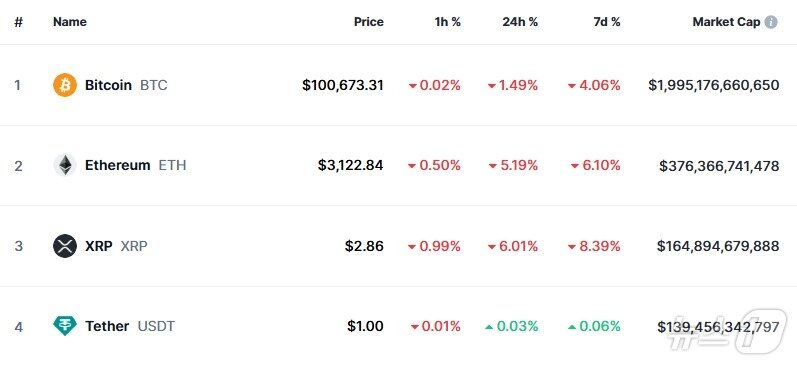The image size is (797, 366).
Task: Sort by the 24h % column header
Action: point(520,22)
